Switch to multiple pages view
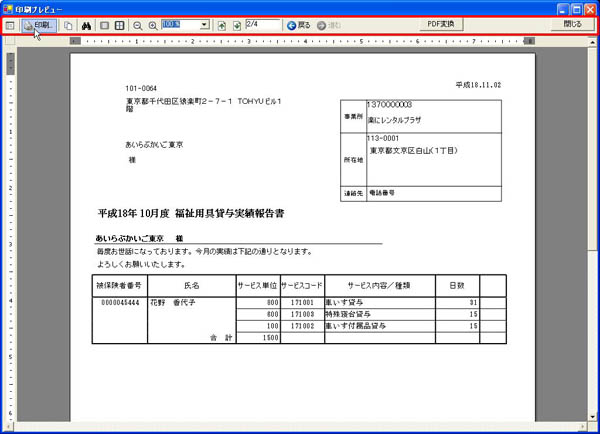This screenshot has height=434, width=600. [119, 26]
